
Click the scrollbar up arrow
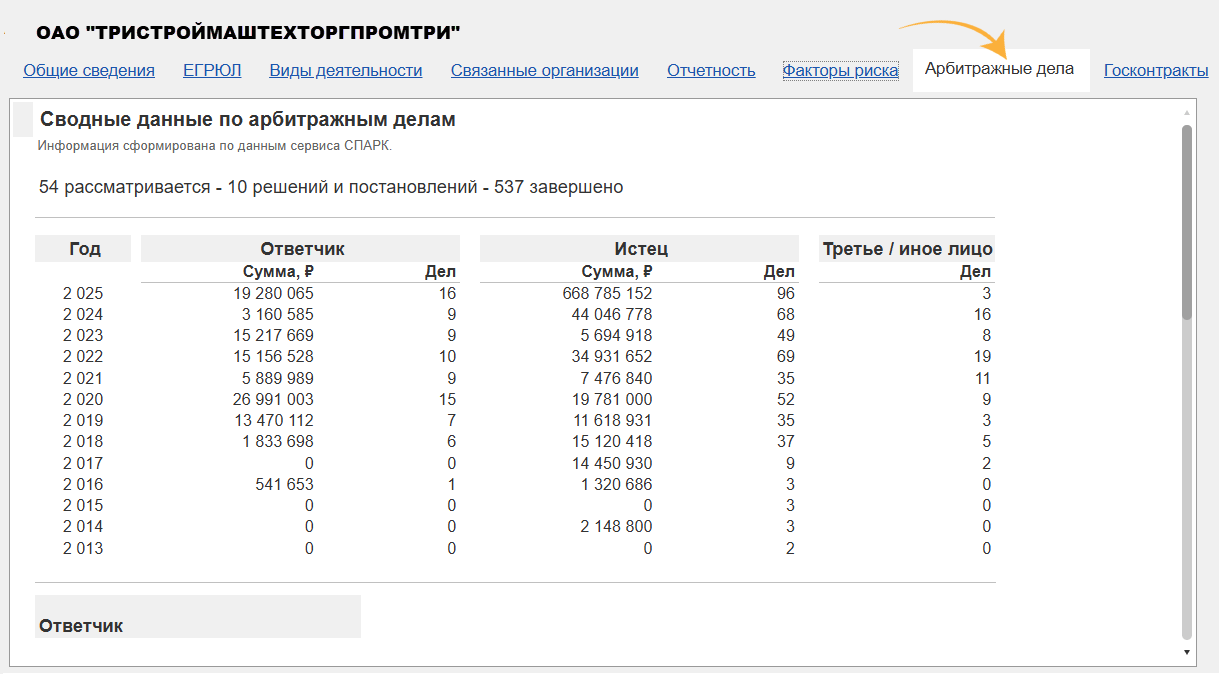coord(1187,113)
